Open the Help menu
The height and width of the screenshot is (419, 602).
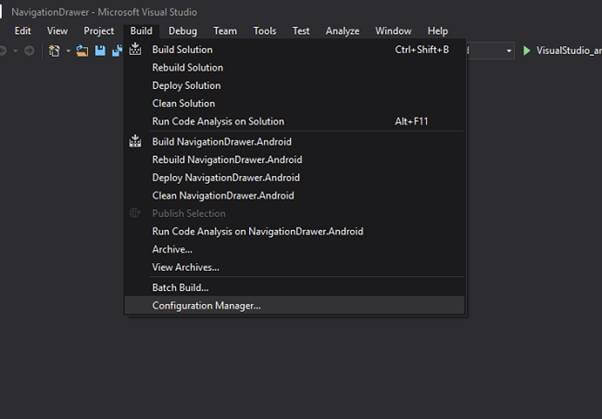point(438,31)
